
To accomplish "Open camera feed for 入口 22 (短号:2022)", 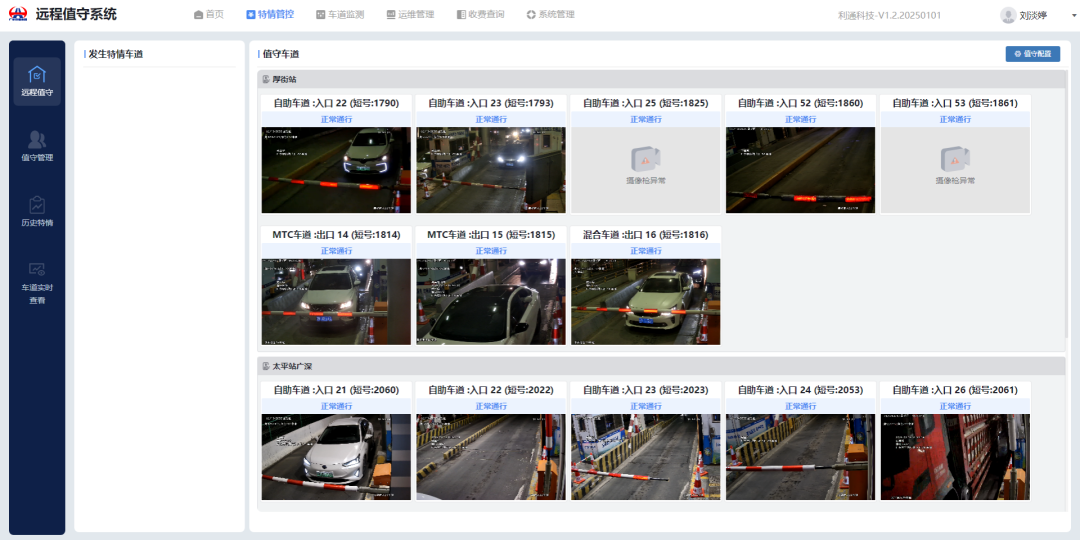I will (x=490, y=457).
